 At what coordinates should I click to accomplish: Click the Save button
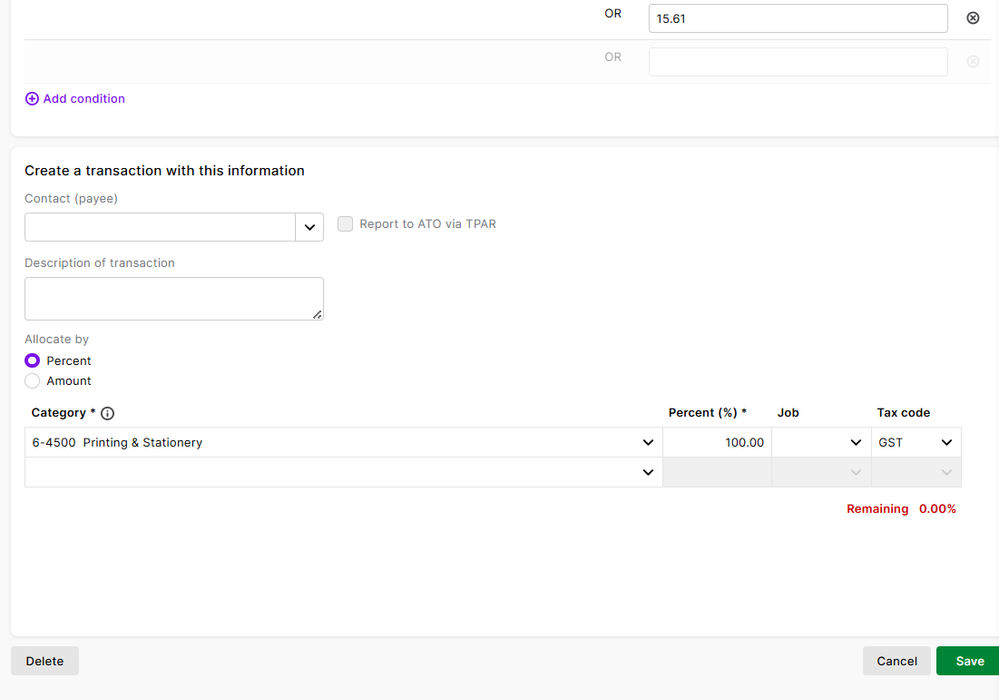pos(968,661)
